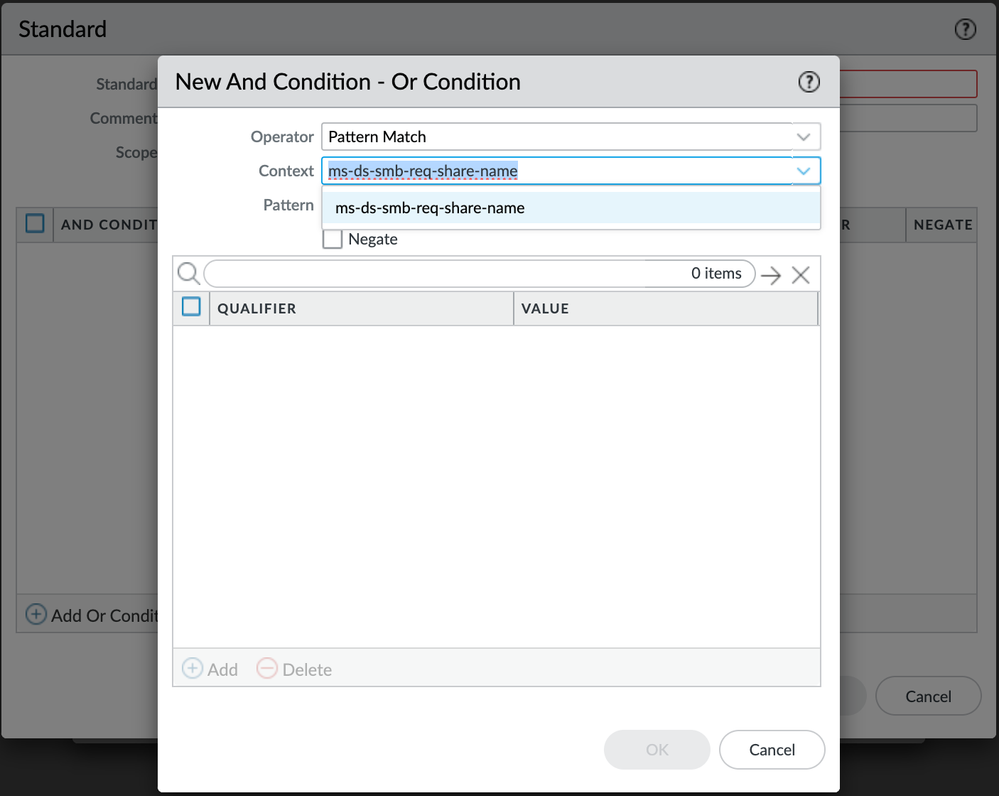This screenshot has height=796, width=999.
Task: Expand the Operator dropdown arrow
Action: [x=803, y=136]
